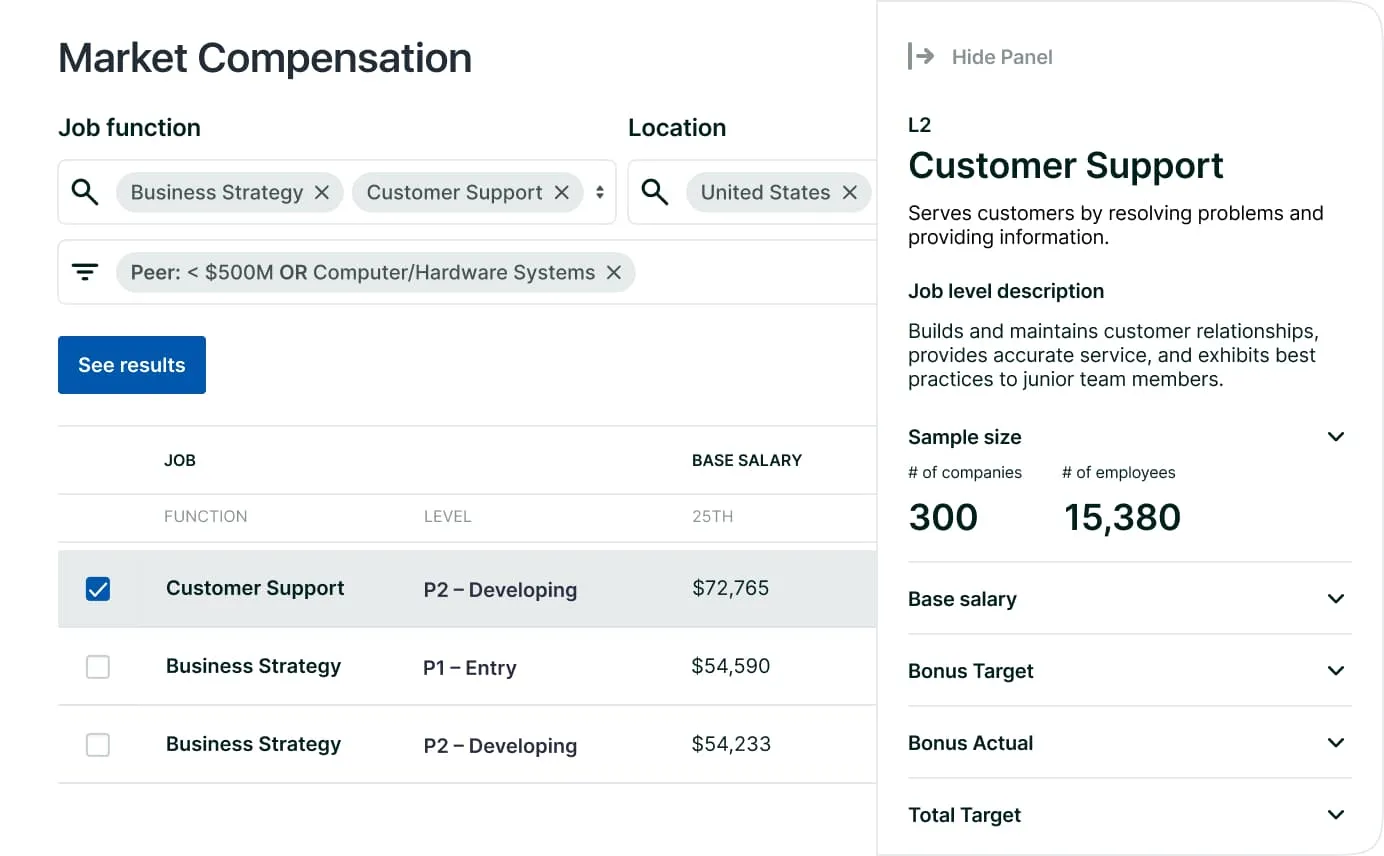
Task: Expand the Total Target section
Action: pos(1336,815)
